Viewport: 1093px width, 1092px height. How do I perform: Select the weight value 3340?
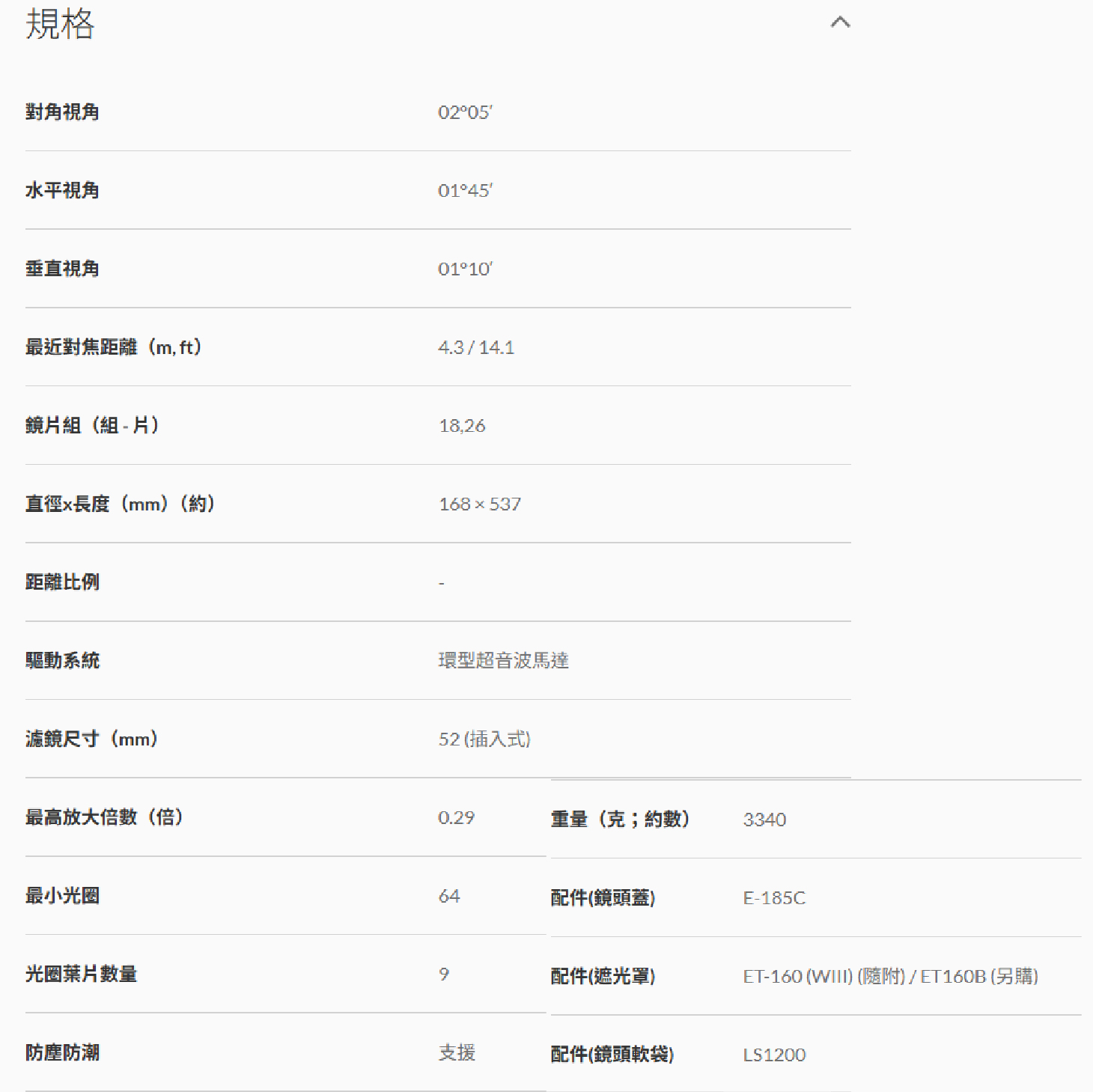coord(764,820)
